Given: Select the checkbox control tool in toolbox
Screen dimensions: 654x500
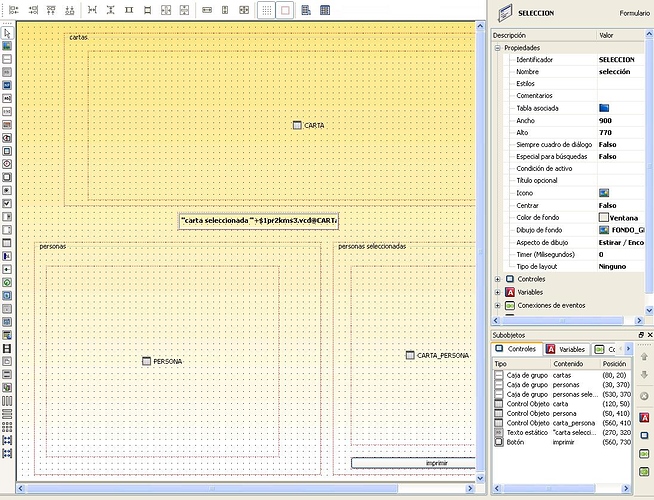Looking at the screenshot, I should (x=7, y=204).
